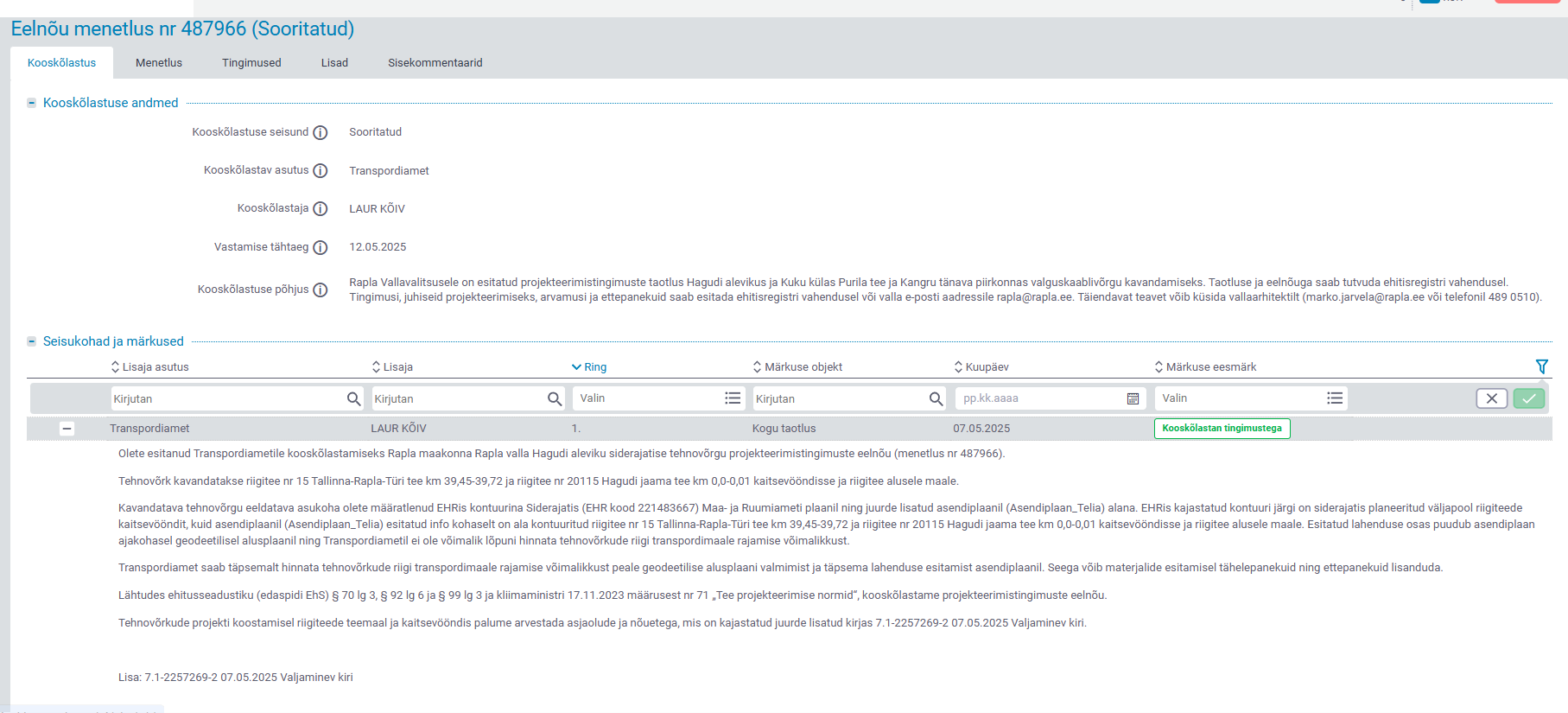Image resolution: width=1568 pixels, height=713 pixels.
Task: Sort by Märkuse objekt column
Action: (797, 367)
